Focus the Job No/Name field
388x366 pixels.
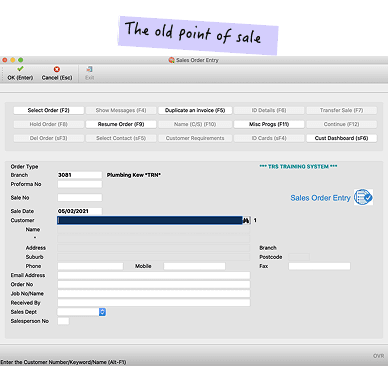(154, 294)
